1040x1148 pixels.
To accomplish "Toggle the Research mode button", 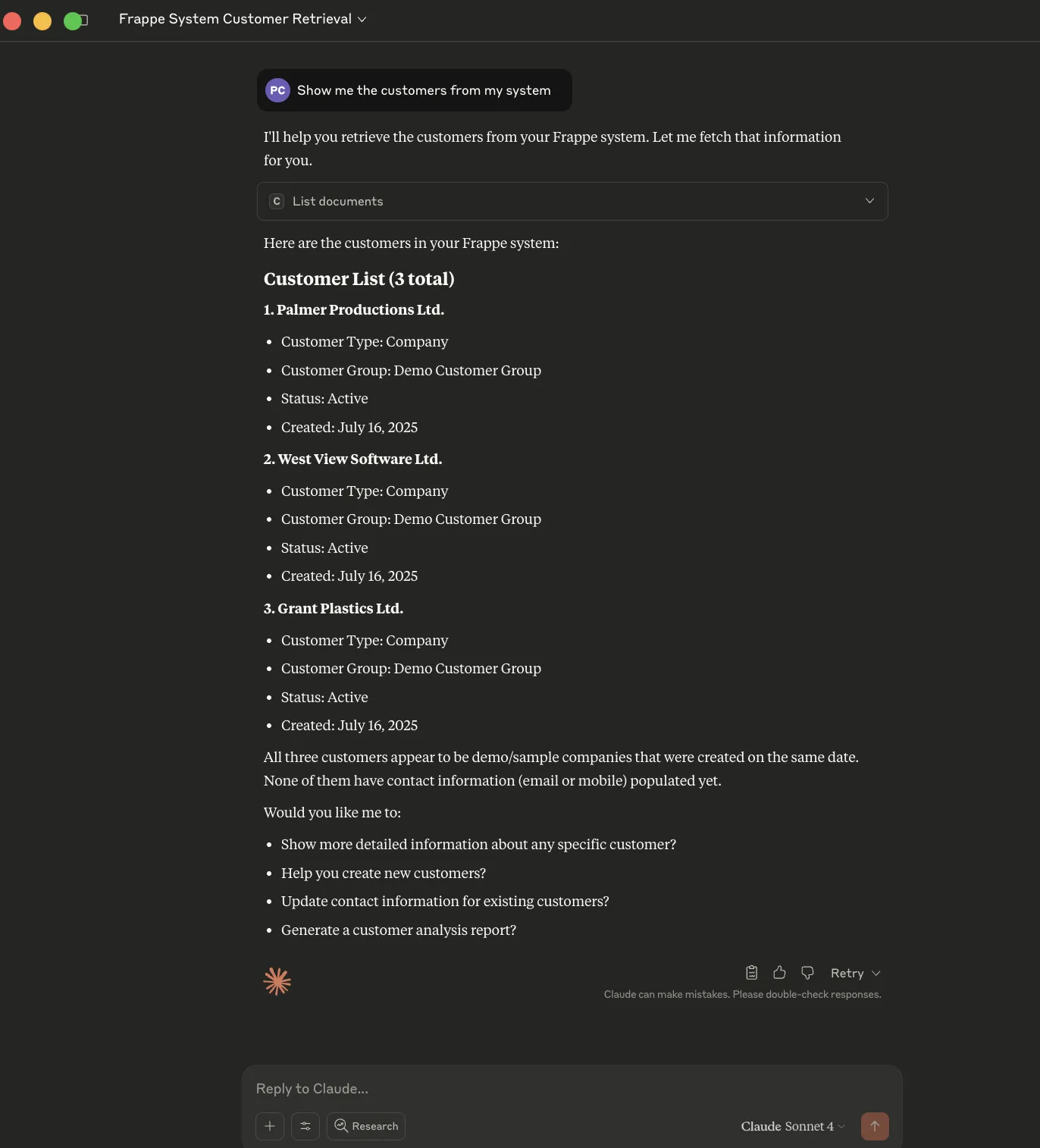I will pyautogui.click(x=366, y=1126).
